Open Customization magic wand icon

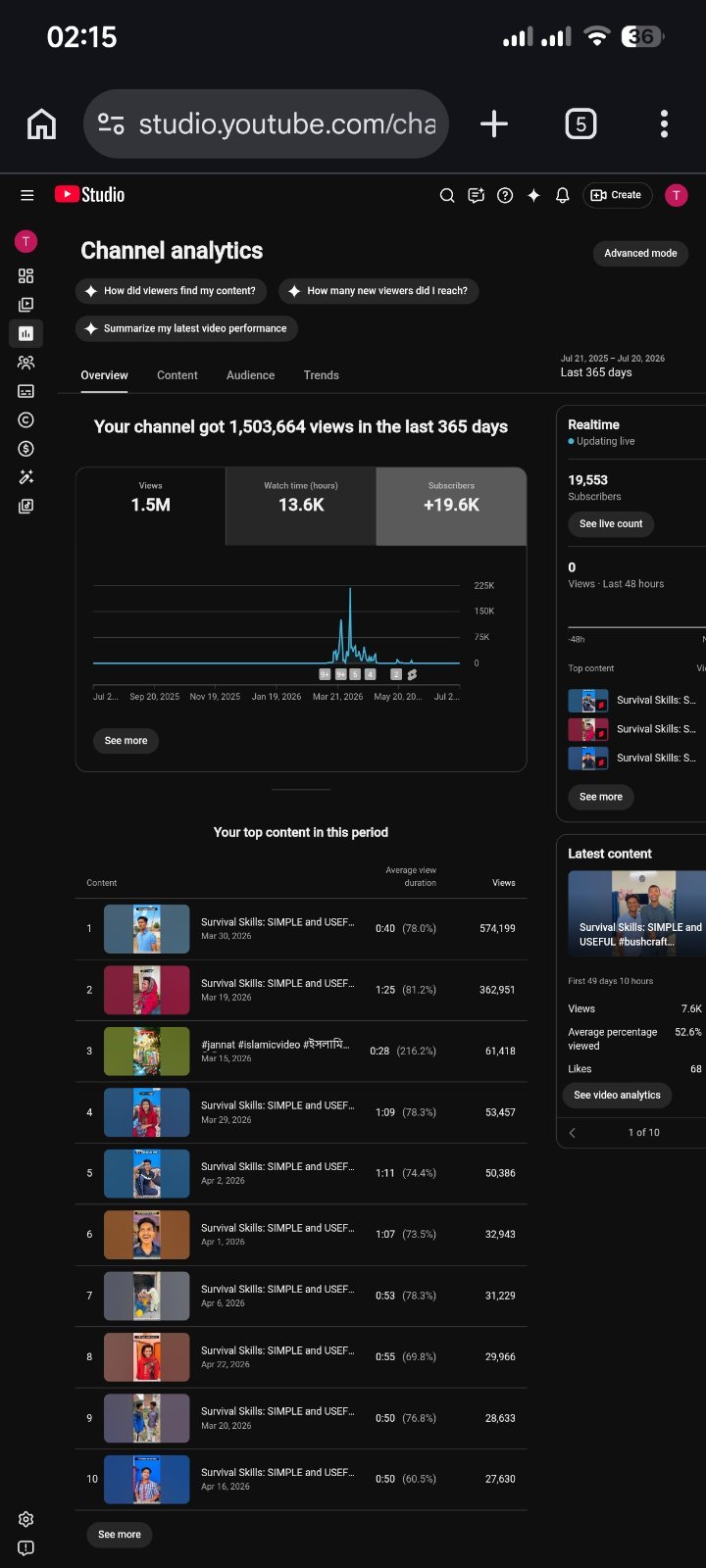26,477
